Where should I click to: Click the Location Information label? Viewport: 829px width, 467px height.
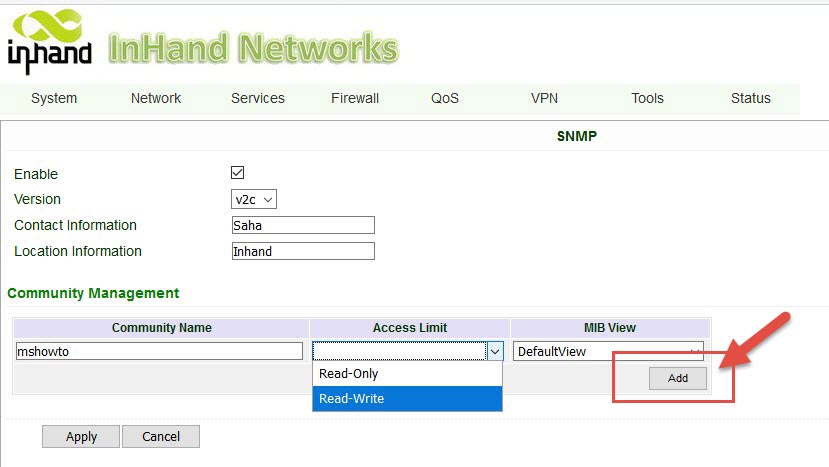tap(78, 251)
